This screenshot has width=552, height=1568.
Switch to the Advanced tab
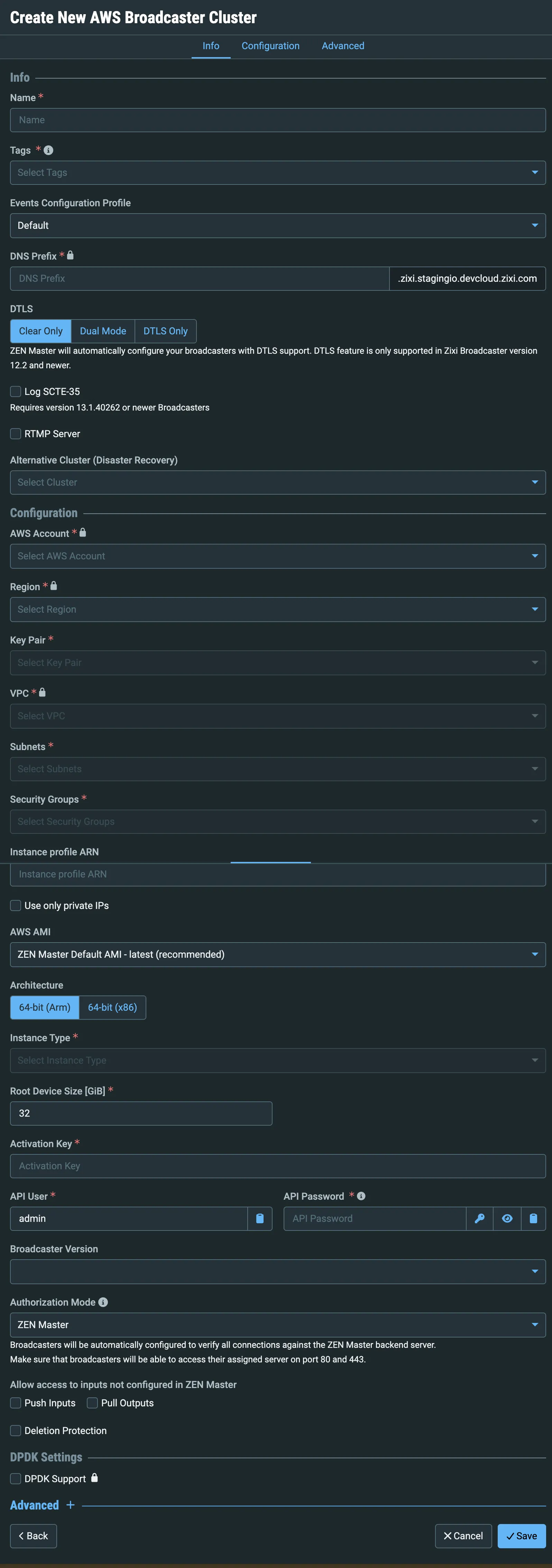343,46
